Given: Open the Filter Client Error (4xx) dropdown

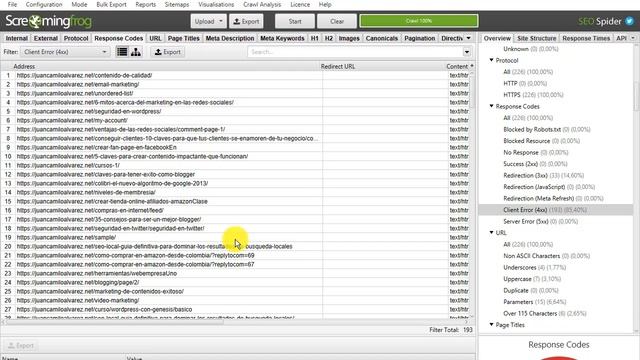Looking at the screenshot, I should click(x=65, y=52).
